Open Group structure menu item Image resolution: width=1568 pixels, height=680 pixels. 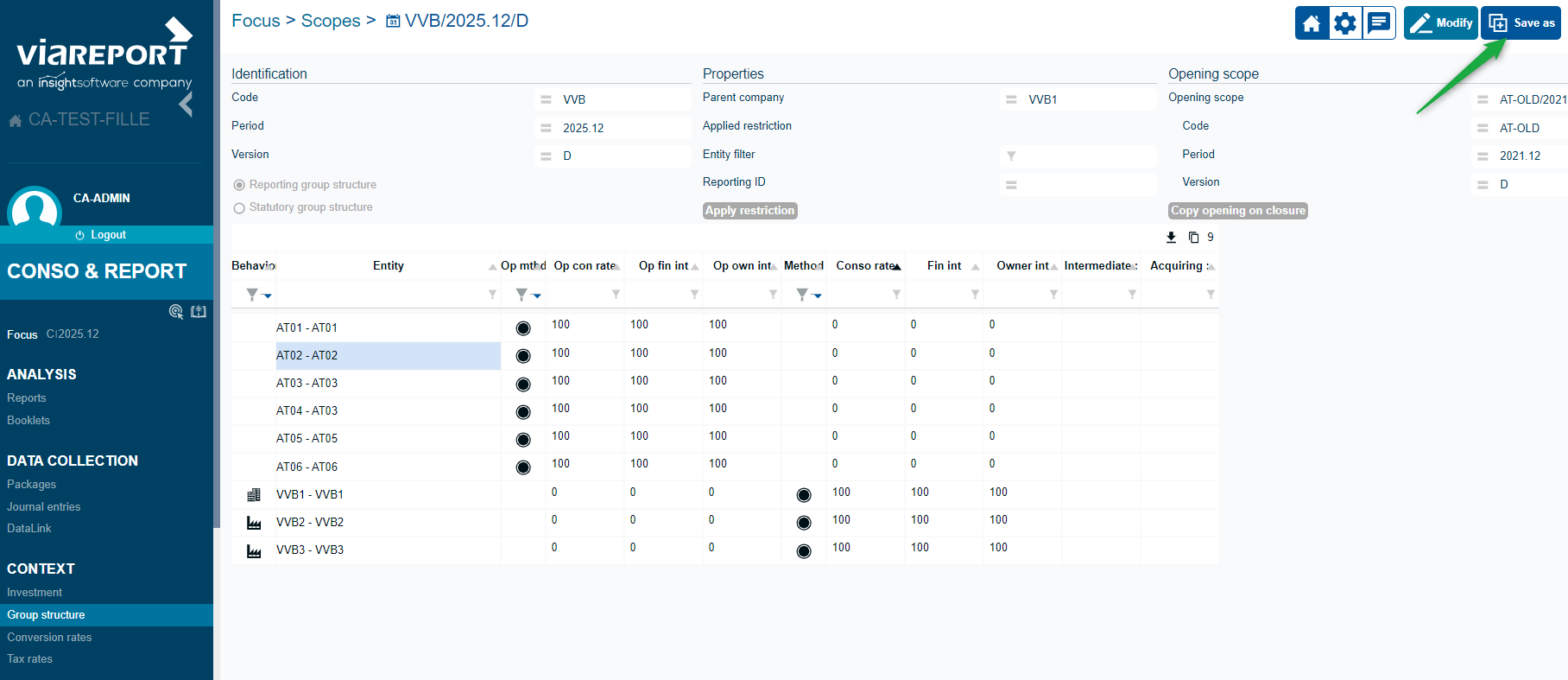106,615
